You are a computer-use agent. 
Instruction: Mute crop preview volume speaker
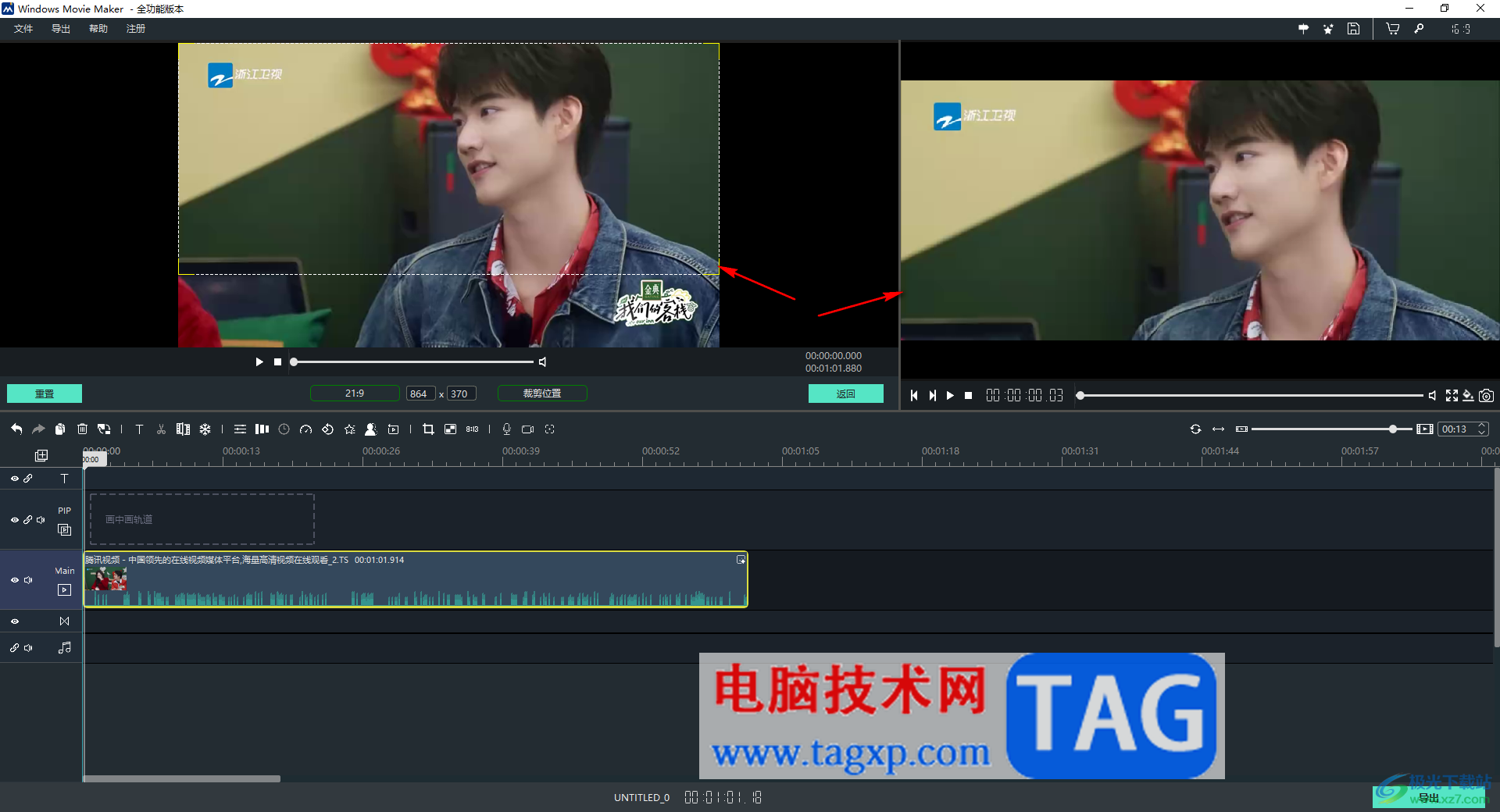(542, 362)
